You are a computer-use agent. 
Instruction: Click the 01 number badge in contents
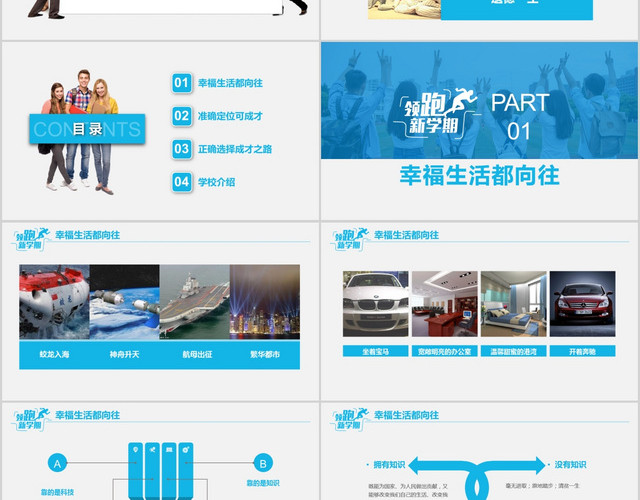(x=182, y=83)
